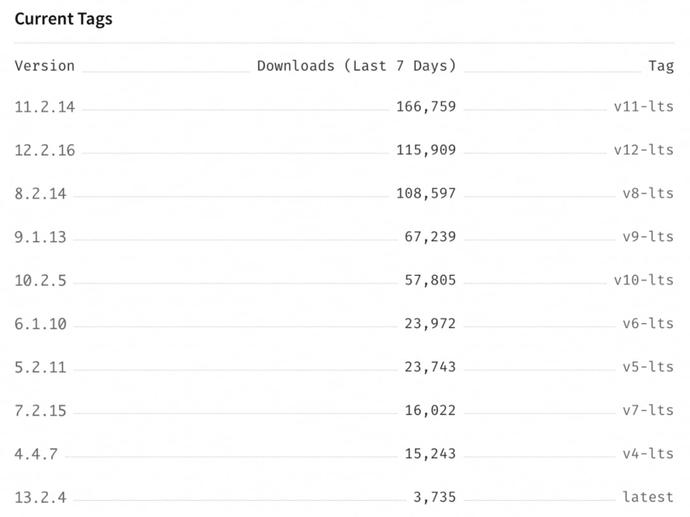Screen dimensions: 690x517
Task: Open version 12.2.16 link
Action: (45, 150)
